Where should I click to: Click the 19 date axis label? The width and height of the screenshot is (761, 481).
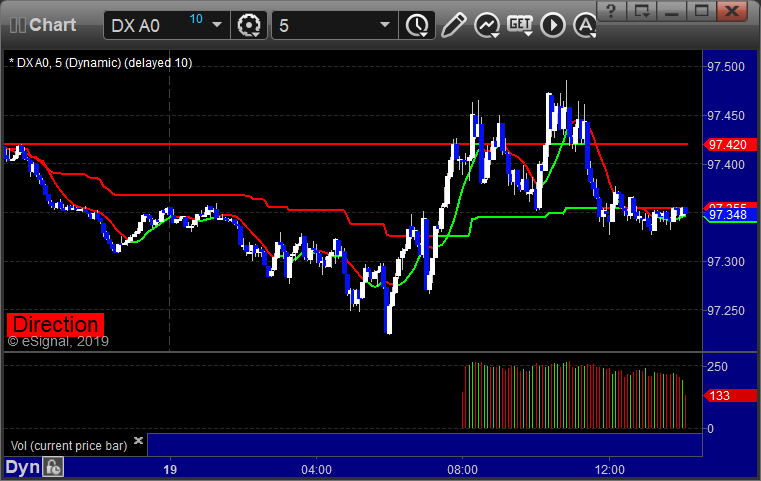coord(170,470)
